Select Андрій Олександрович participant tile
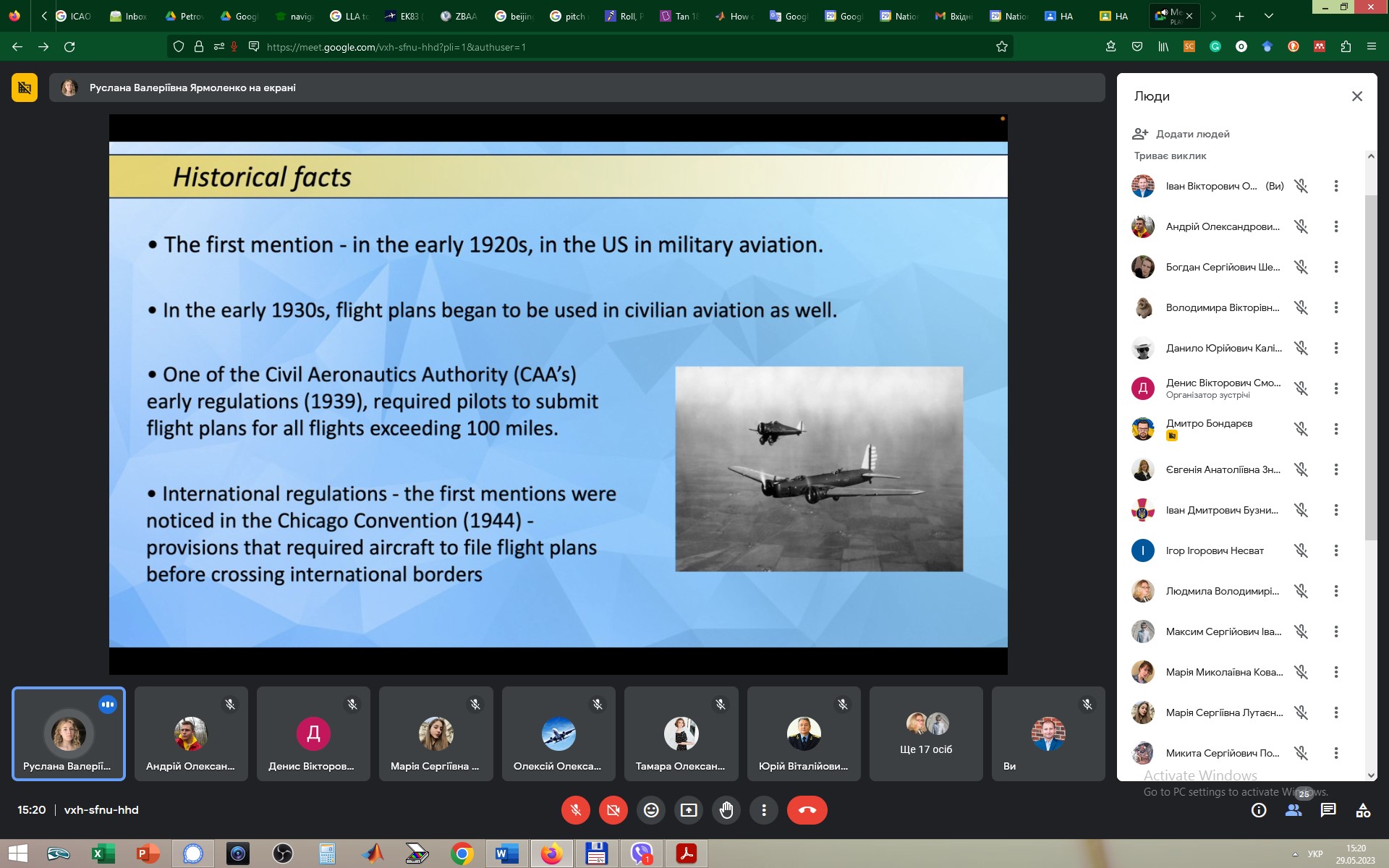The width and height of the screenshot is (1389, 868). 191,733
